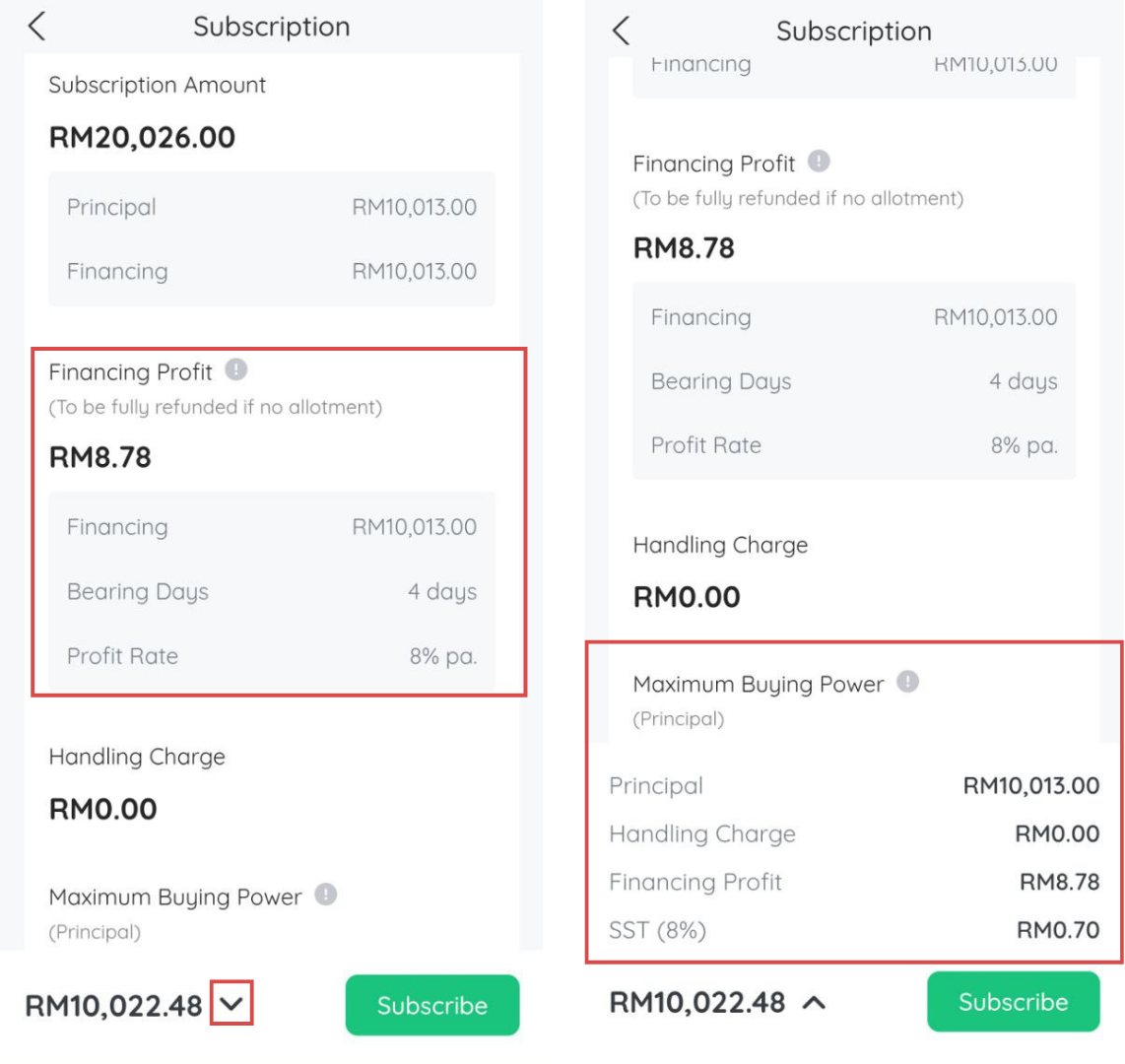Tap RM10,022.48 total on the right screen

[x=697, y=1003]
